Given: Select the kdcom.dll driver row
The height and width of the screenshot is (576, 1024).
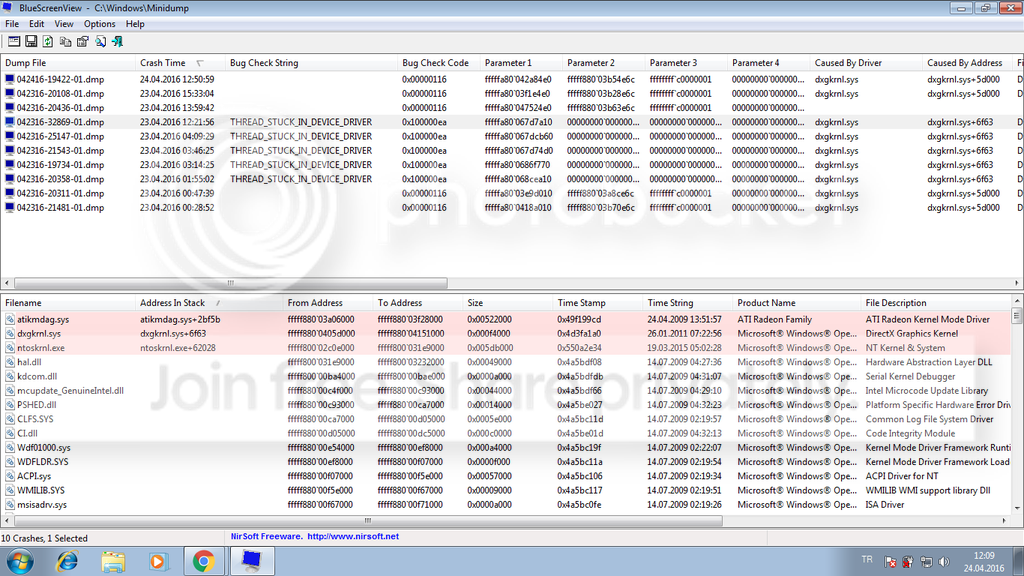Looking at the screenshot, I should click(506, 376).
